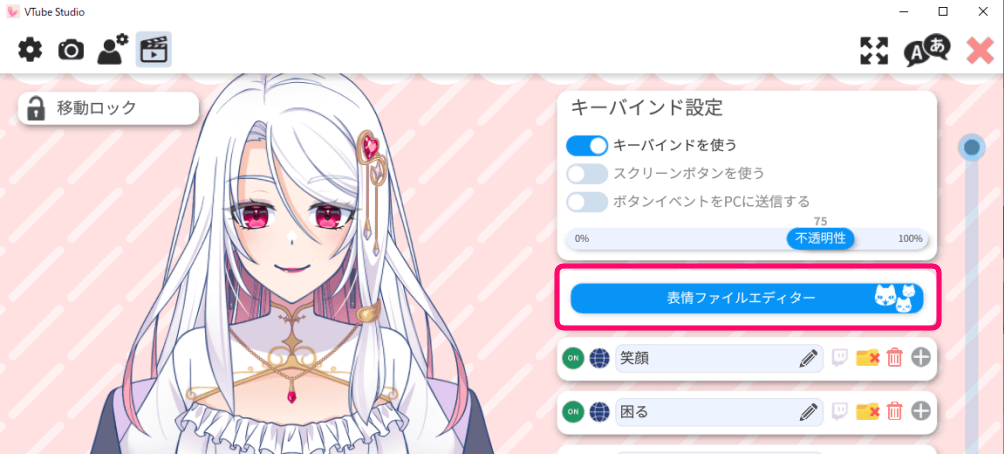Screen dimensions: 1004x454
Task: Open the 表情ファイルエディター button
Action: 747,298
